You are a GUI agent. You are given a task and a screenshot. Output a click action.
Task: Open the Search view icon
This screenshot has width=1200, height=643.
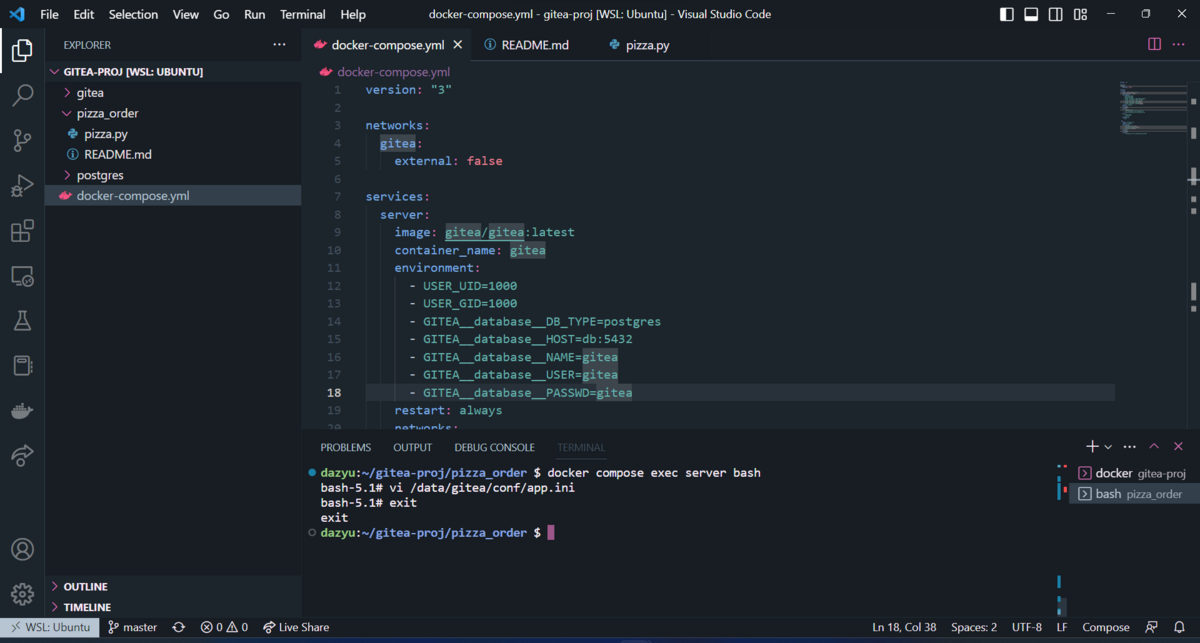(x=22, y=95)
